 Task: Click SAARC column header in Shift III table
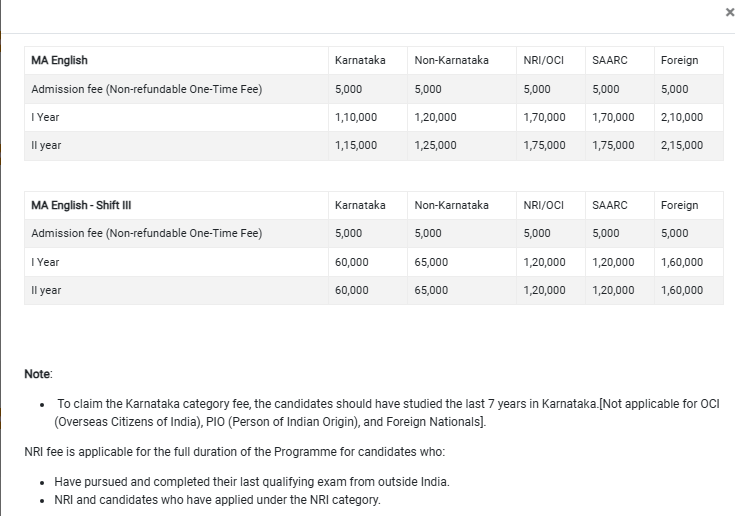609,205
